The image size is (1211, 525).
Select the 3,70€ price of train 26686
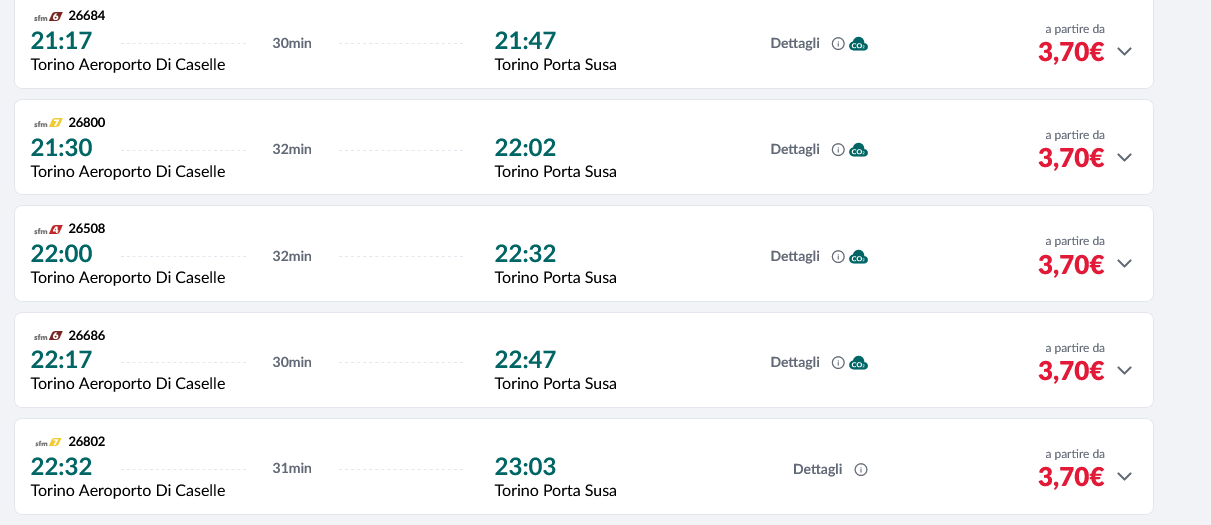(1070, 371)
